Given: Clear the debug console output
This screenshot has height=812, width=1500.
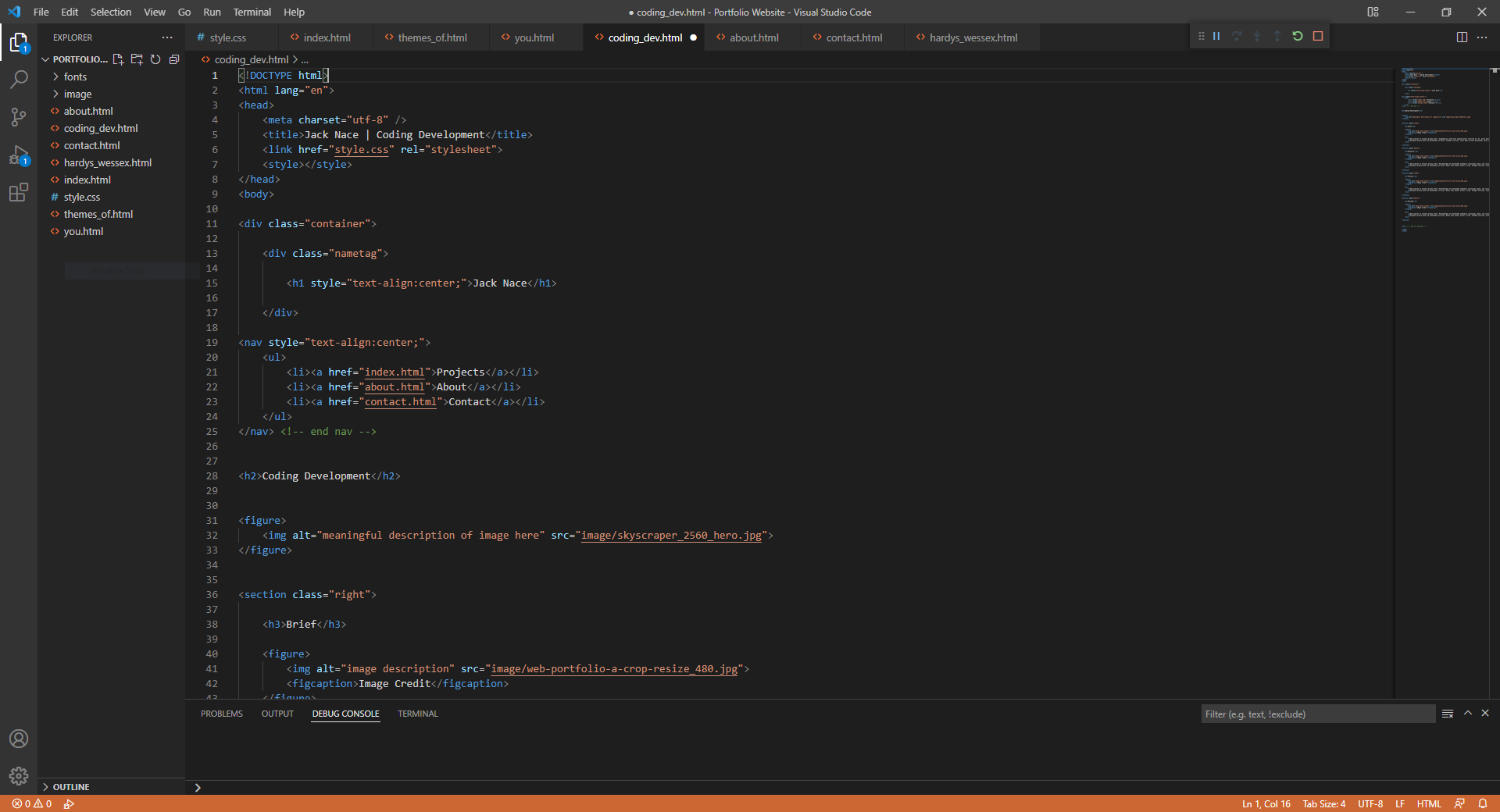Looking at the screenshot, I should (1448, 714).
